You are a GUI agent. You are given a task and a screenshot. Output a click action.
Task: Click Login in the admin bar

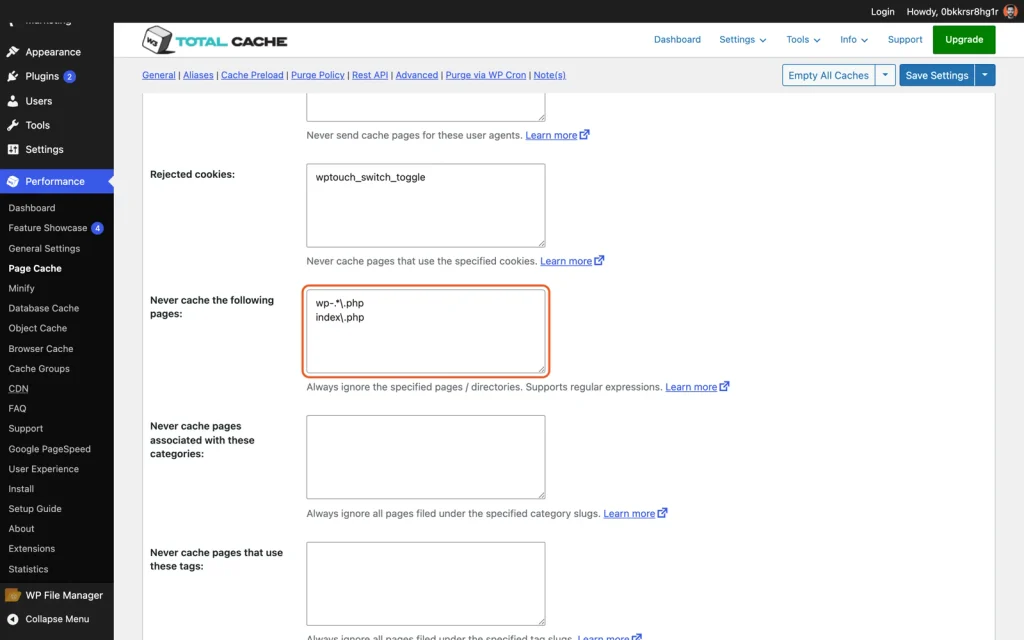[x=882, y=12]
